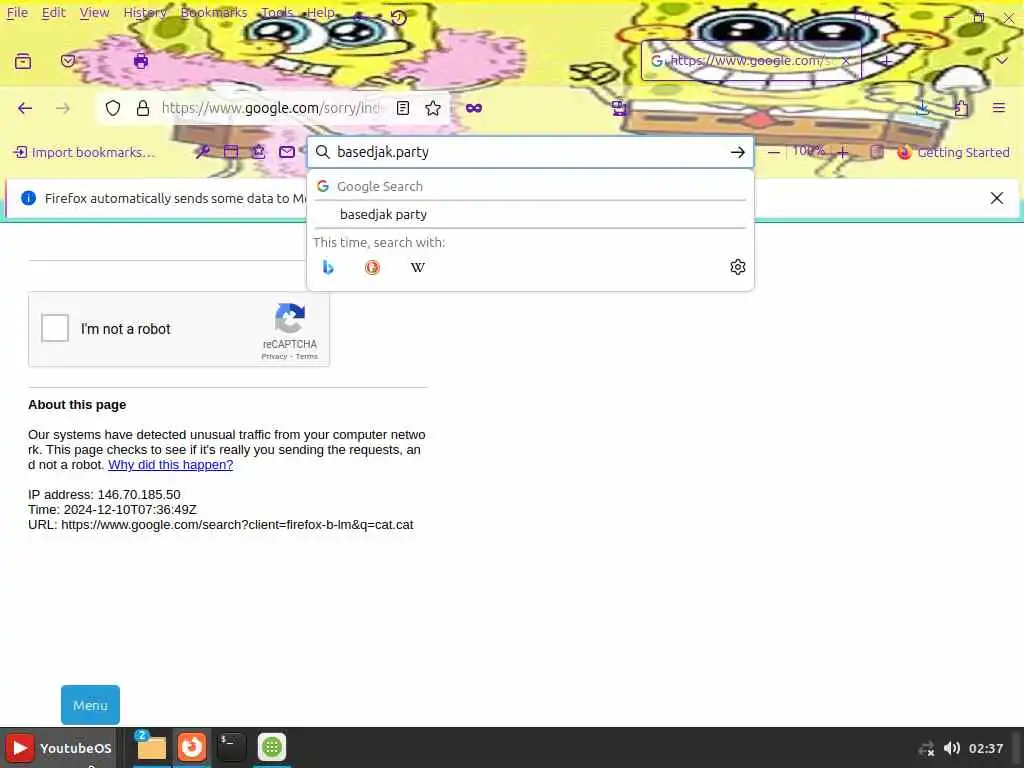Open the Getting Started bookmark

[953, 152]
